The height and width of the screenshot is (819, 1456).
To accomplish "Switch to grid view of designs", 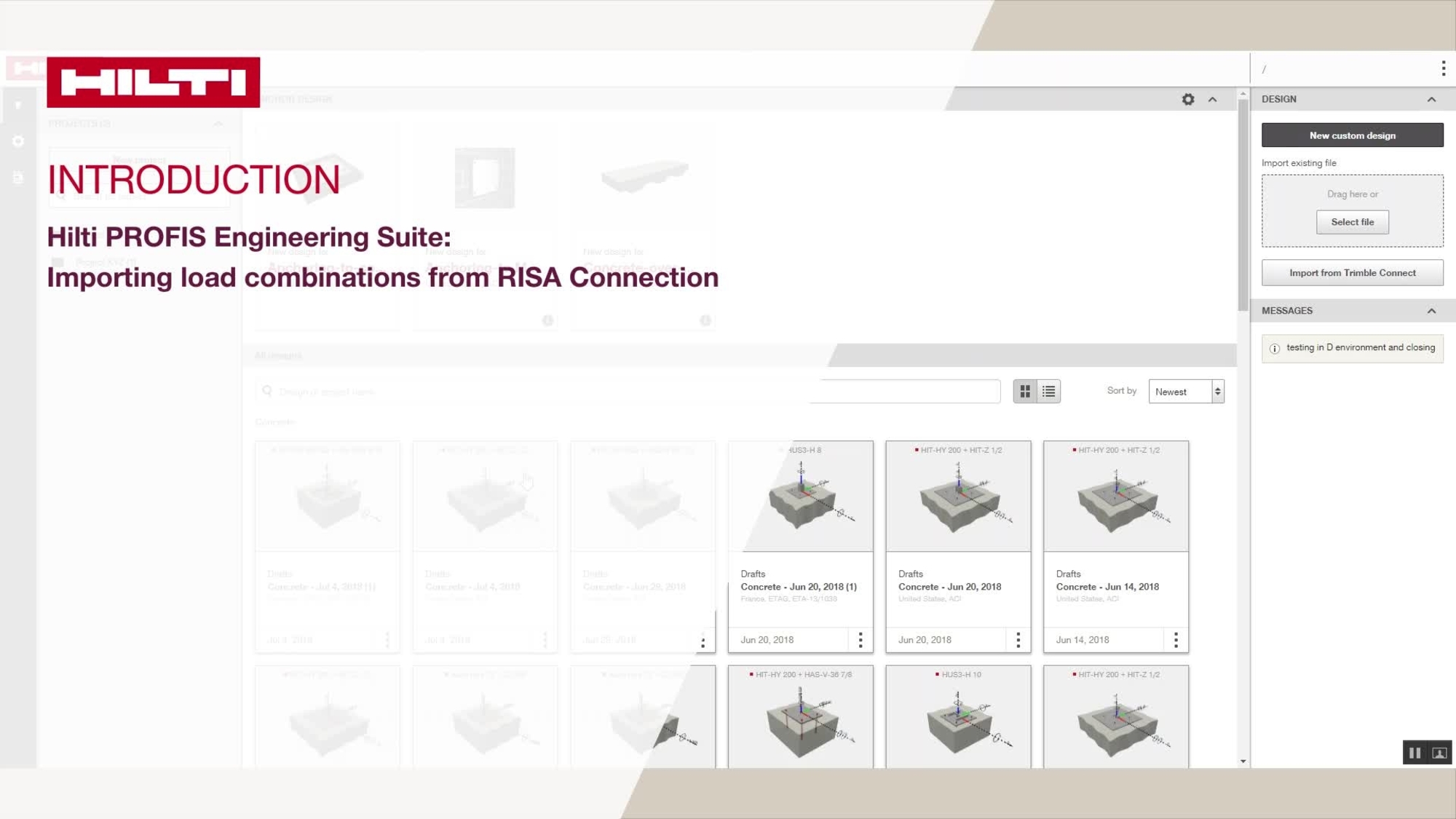I will (1025, 392).
